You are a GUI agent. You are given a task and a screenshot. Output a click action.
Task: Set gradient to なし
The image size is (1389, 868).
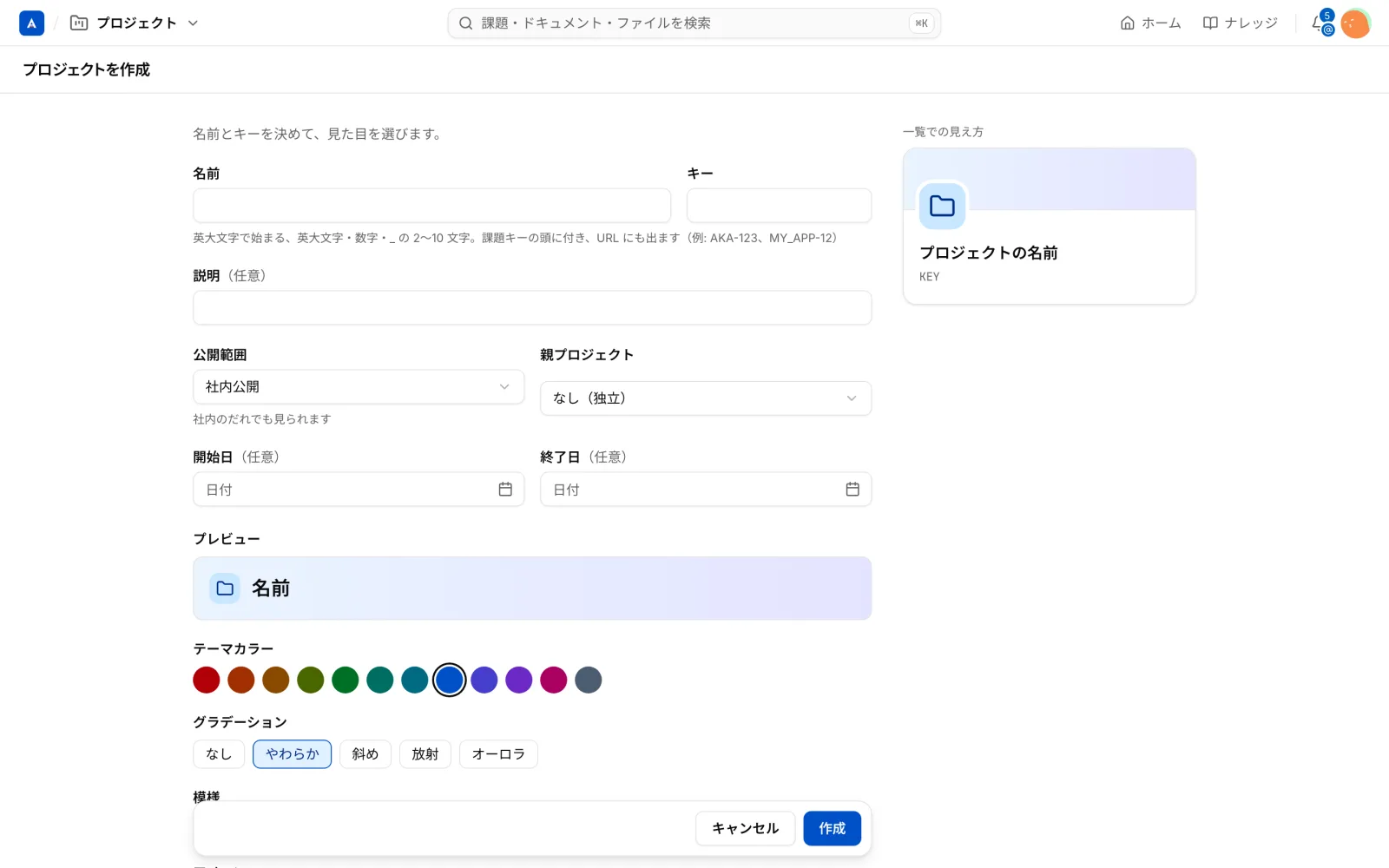219,754
